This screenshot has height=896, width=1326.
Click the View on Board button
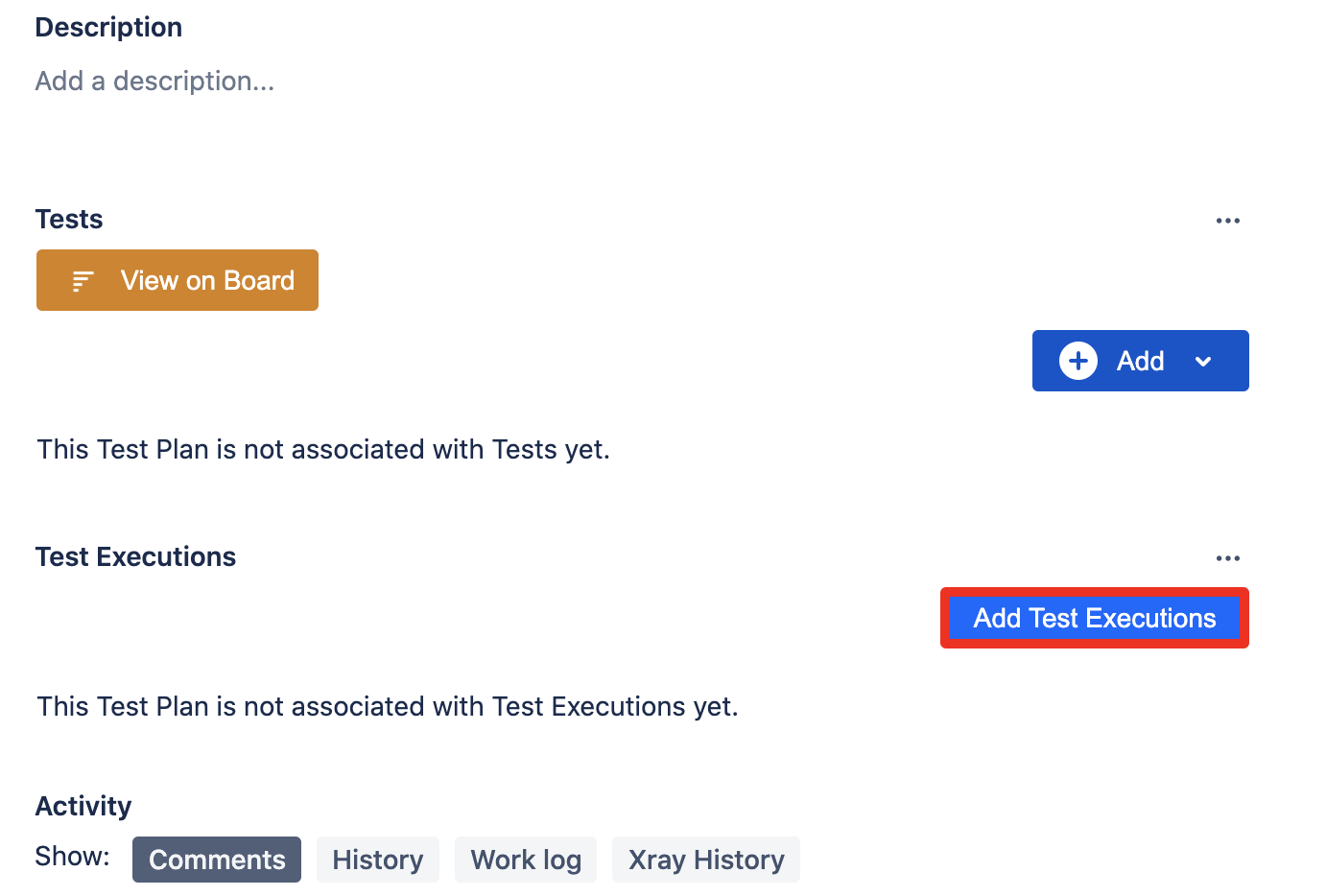177,280
